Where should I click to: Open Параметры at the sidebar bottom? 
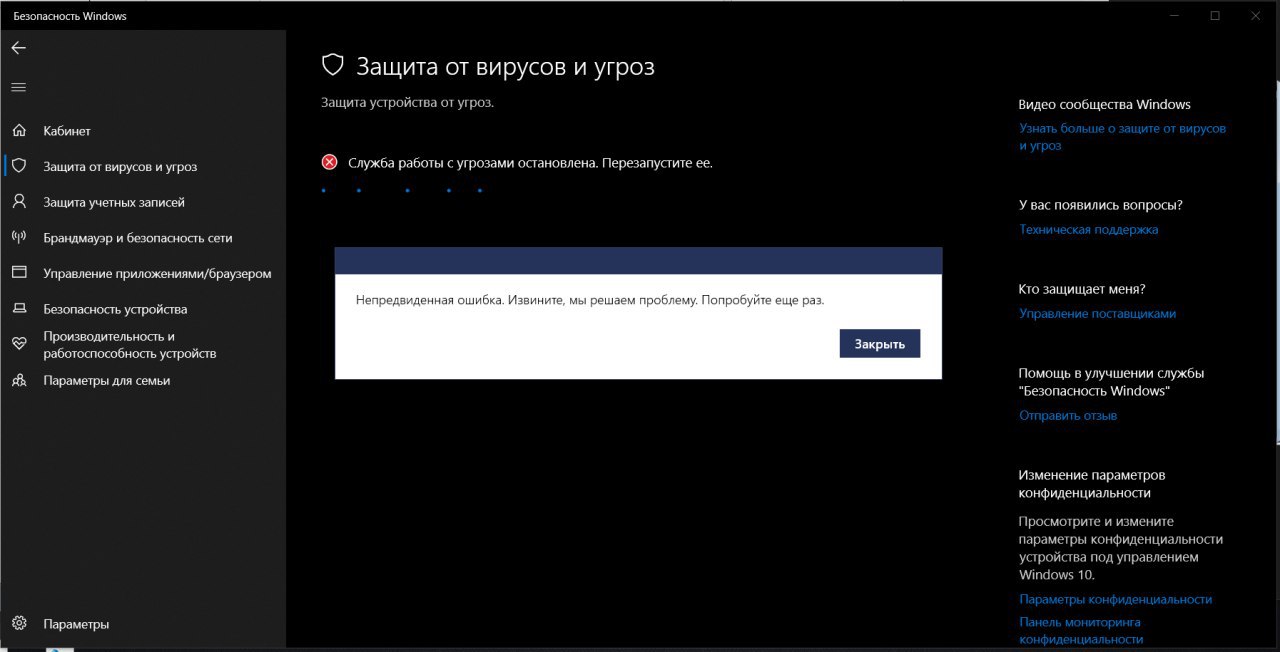click(x=76, y=624)
